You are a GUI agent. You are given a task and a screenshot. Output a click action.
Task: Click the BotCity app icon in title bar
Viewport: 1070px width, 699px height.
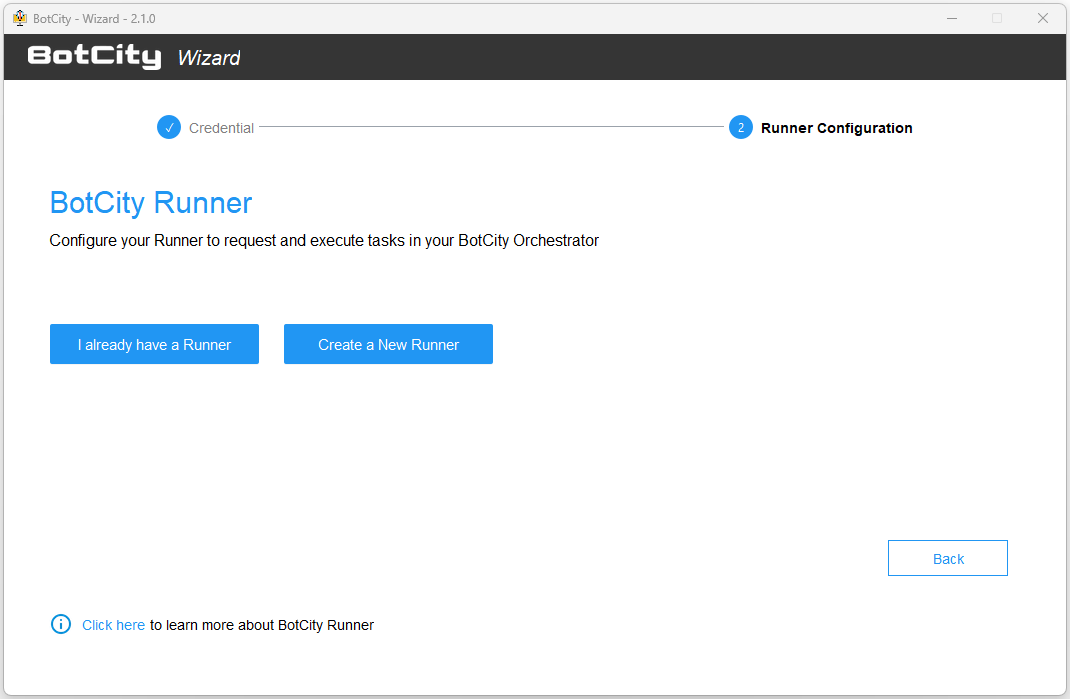(20, 18)
